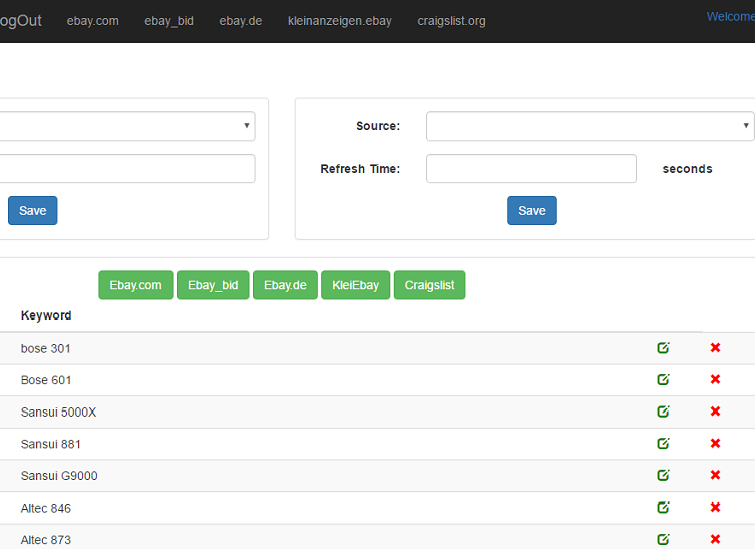Filter keywords by Ebay_bid green button

(213, 285)
